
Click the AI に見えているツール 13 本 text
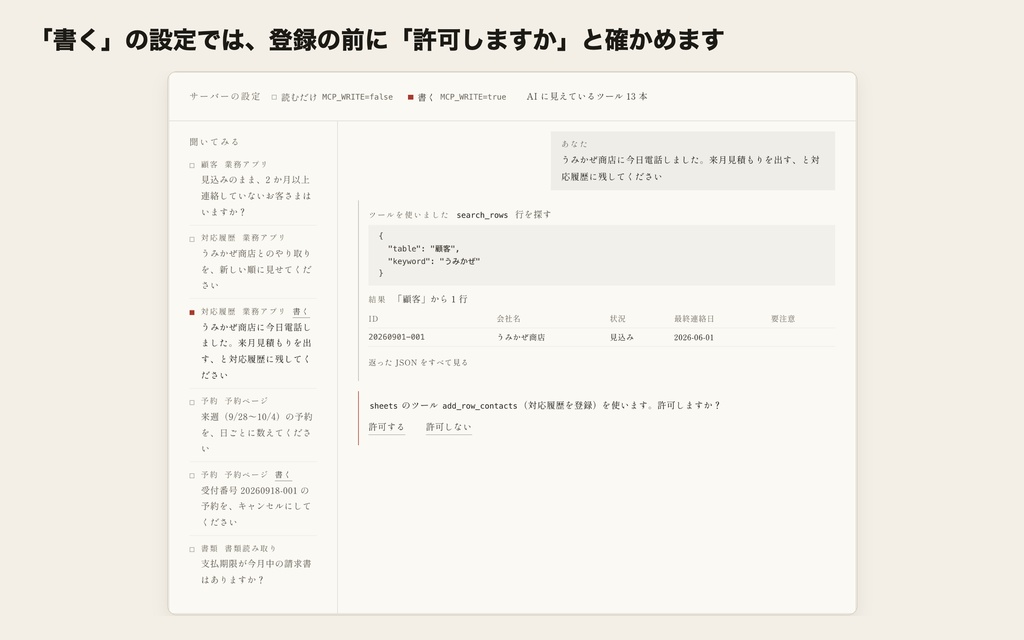587,97
